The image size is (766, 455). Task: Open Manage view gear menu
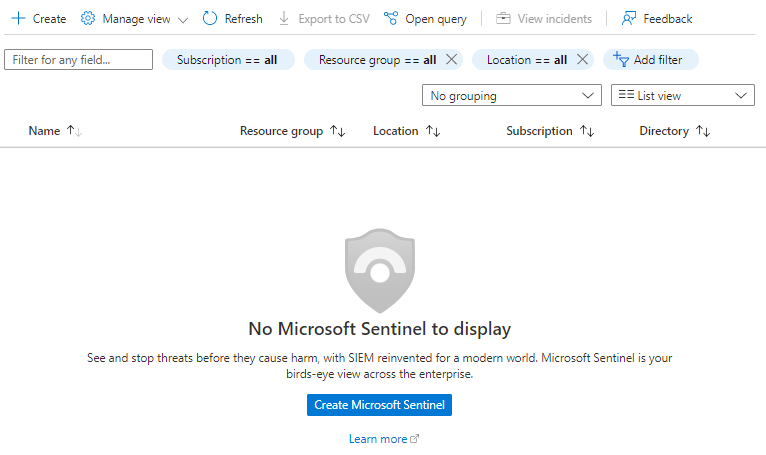pyautogui.click(x=88, y=19)
